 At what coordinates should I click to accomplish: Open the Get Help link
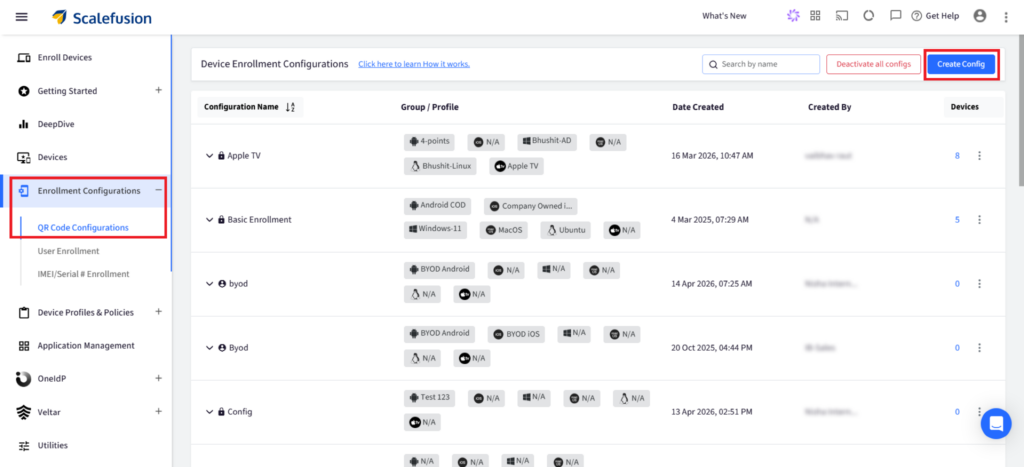[x=935, y=16]
